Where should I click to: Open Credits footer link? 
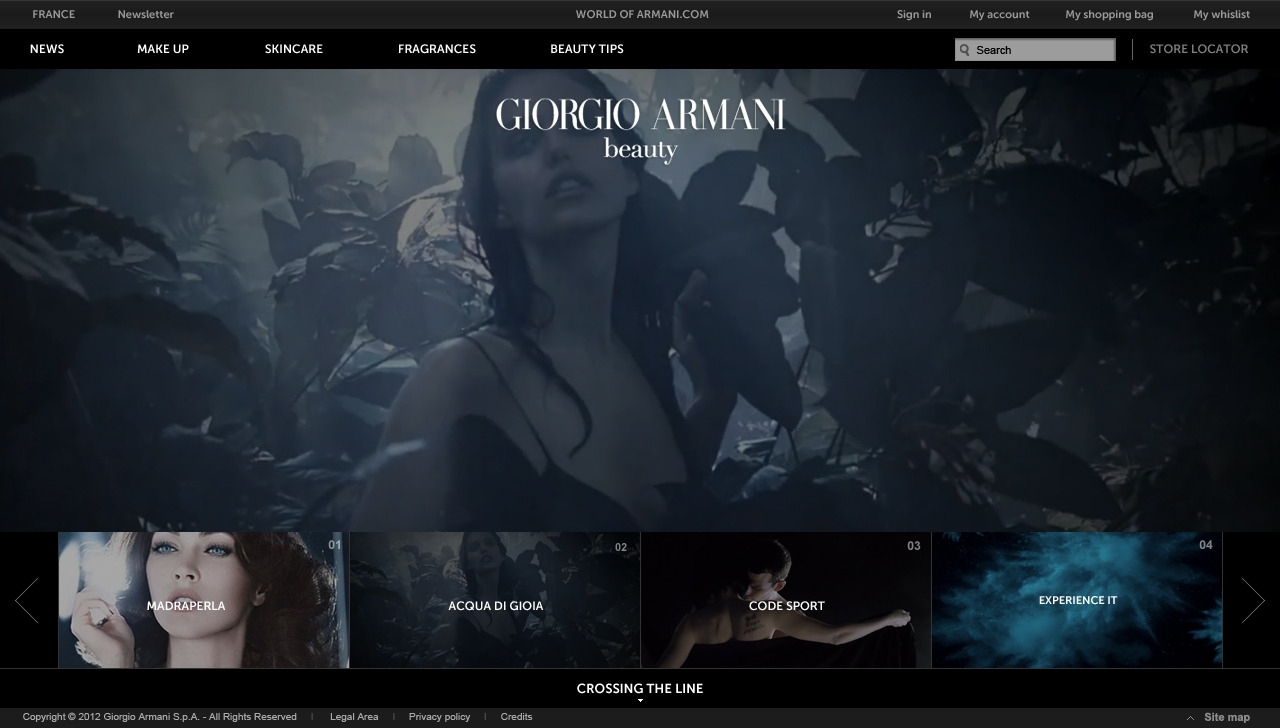pos(516,717)
